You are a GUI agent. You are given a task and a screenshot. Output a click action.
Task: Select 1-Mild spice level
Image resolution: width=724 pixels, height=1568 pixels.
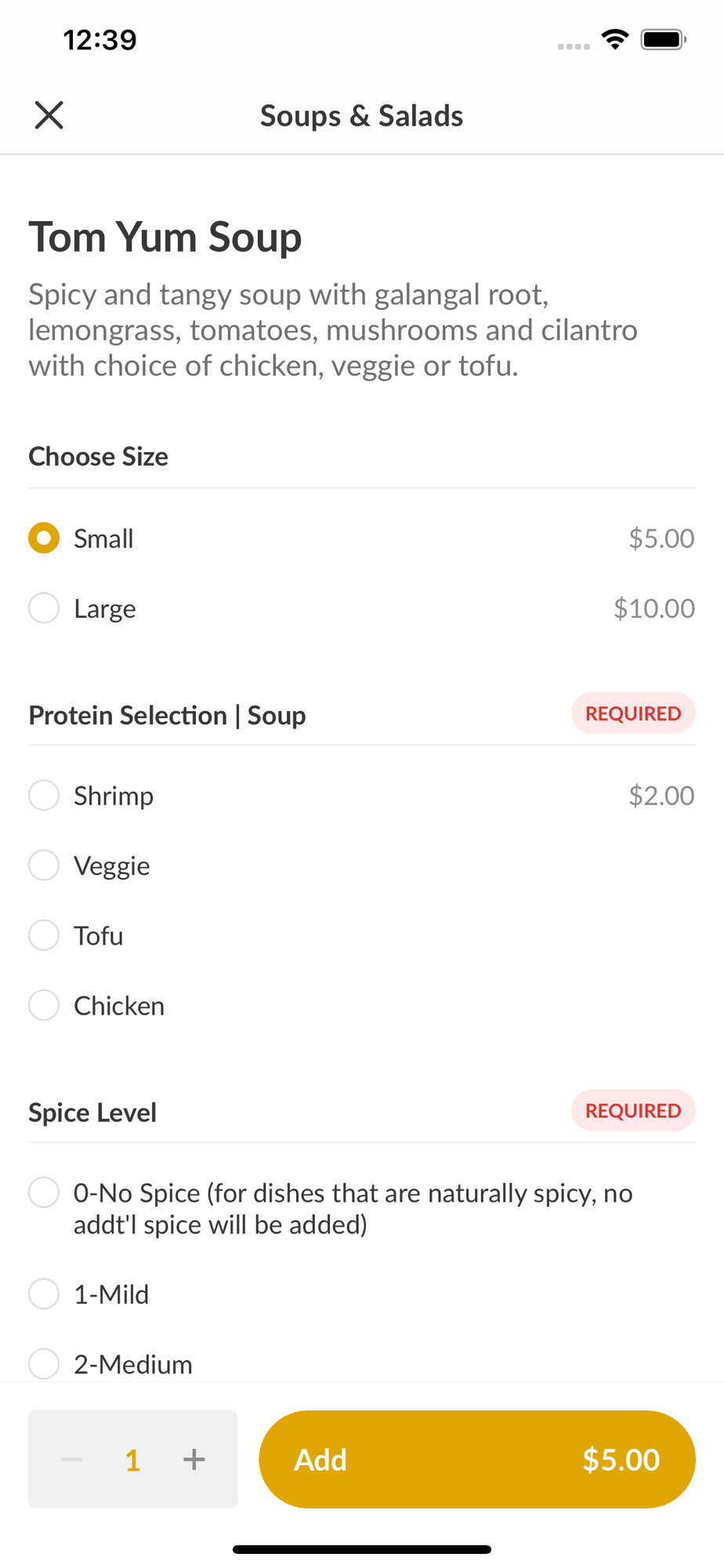coord(361,1294)
